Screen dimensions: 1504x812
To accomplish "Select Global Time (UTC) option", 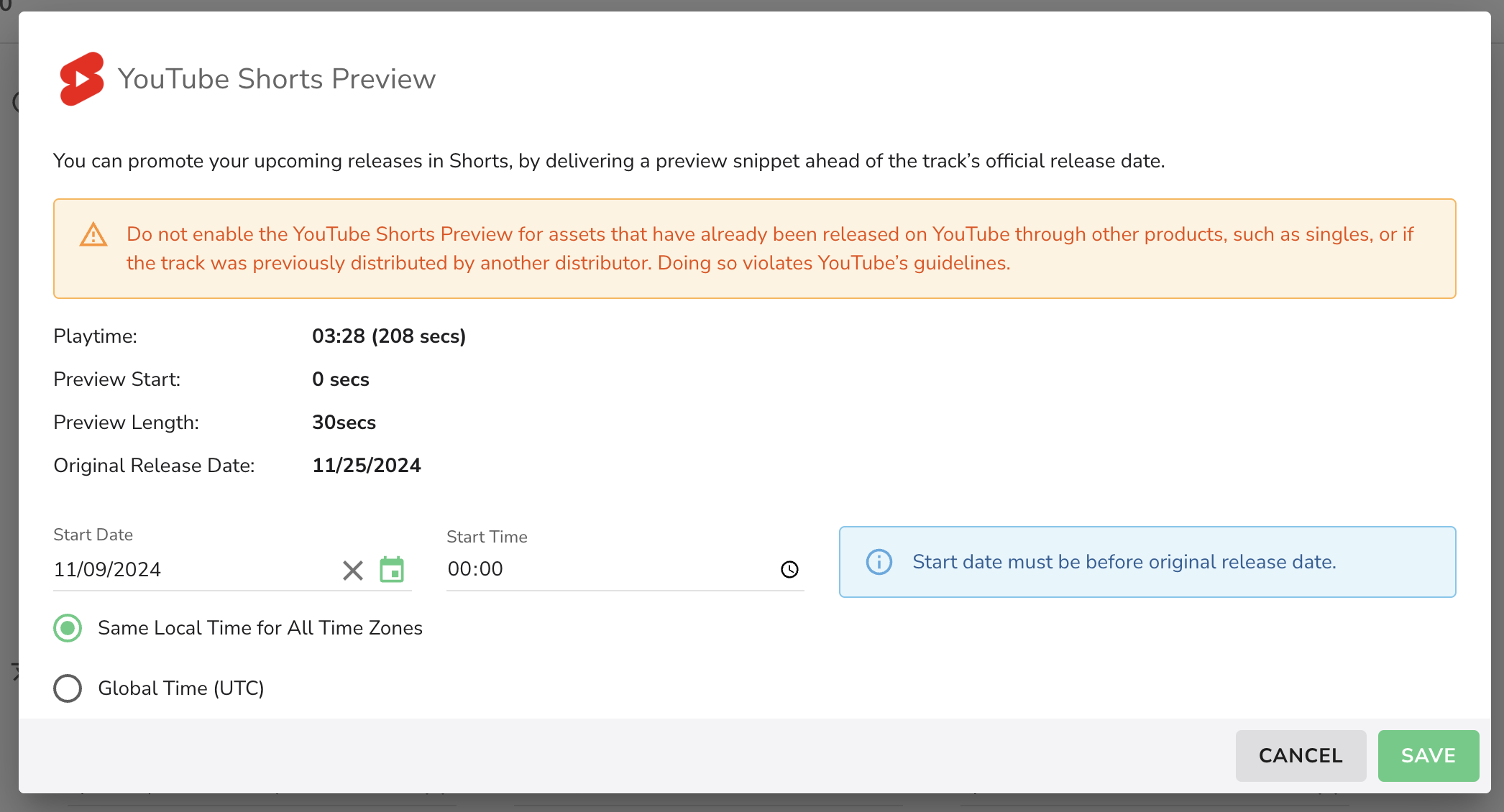I will coord(68,688).
